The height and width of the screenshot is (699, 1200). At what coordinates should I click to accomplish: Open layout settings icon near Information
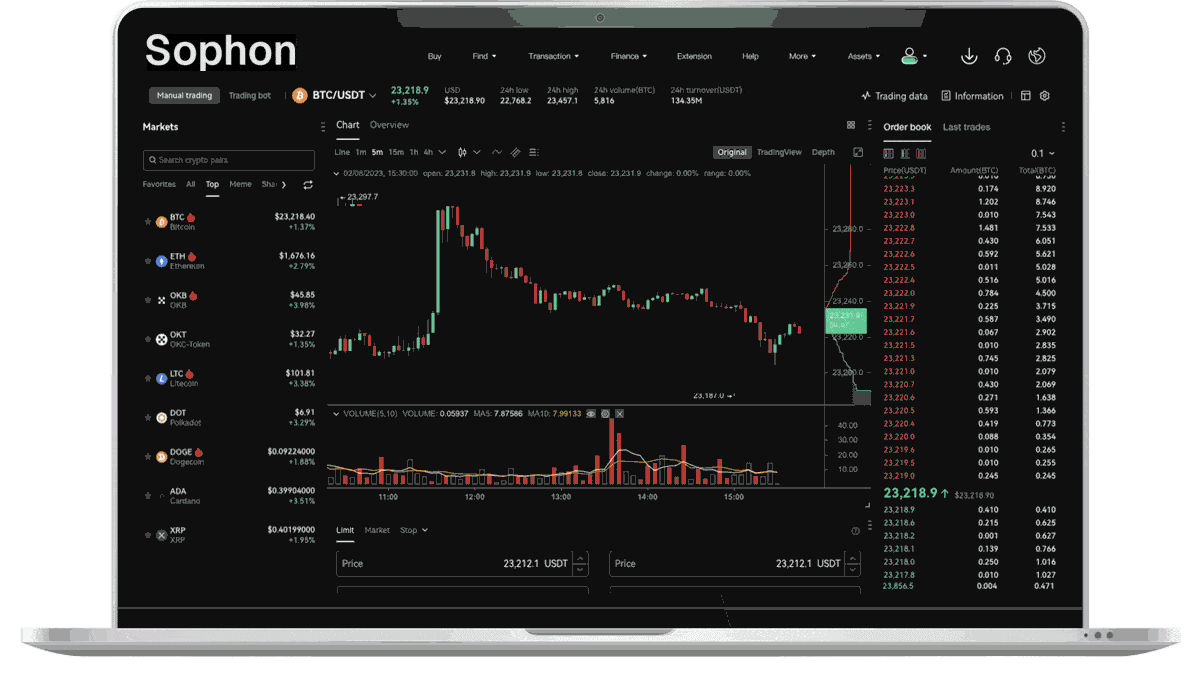pyautogui.click(x=1025, y=96)
